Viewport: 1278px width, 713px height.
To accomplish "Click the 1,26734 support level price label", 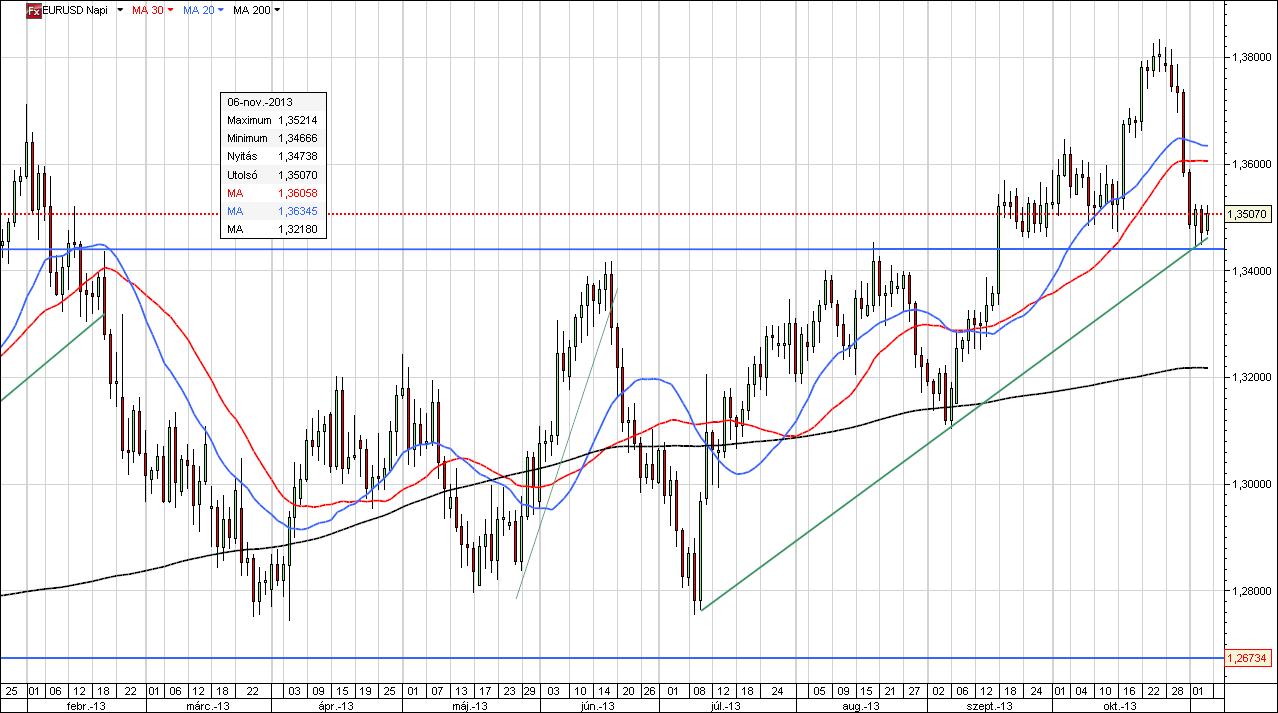I will pos(1250,658).
